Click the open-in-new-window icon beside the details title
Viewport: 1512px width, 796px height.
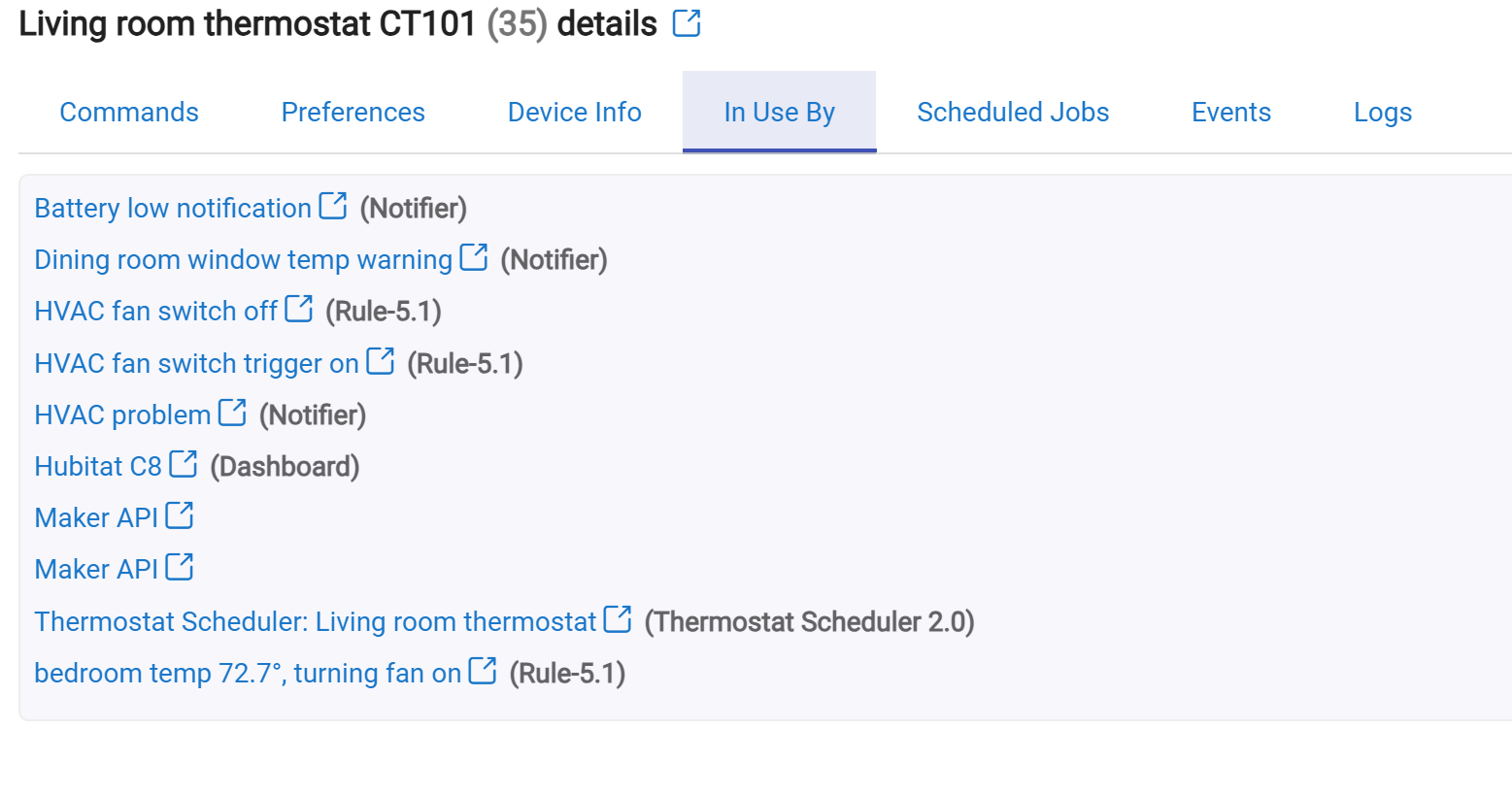(x=687, y=23)
